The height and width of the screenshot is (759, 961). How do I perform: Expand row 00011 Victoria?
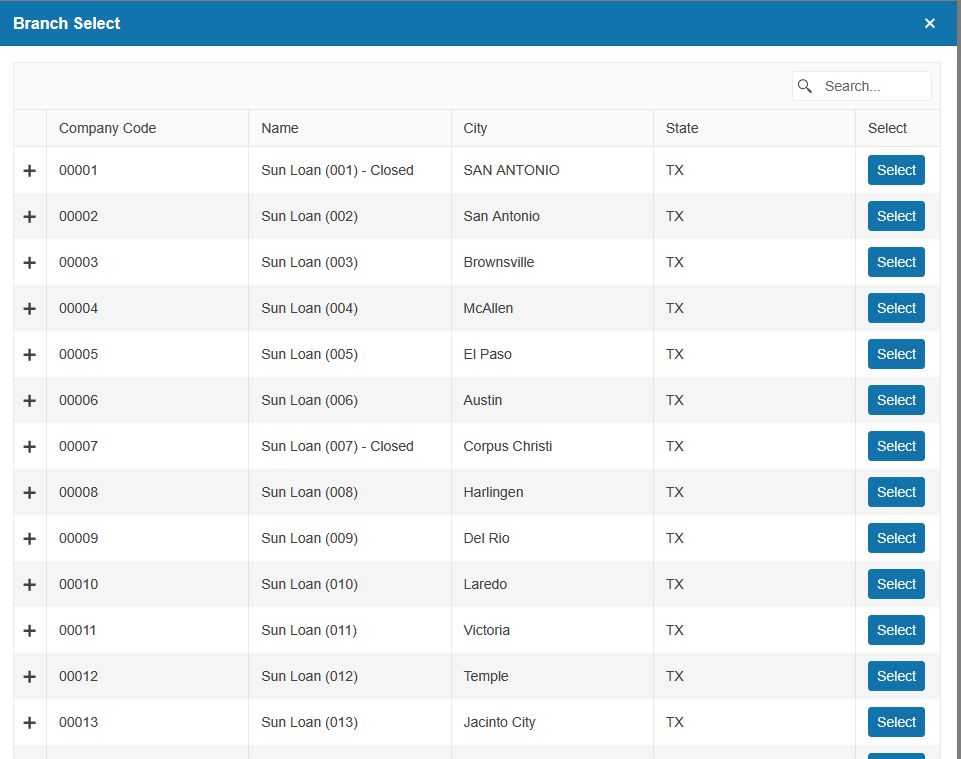[29, 630]
